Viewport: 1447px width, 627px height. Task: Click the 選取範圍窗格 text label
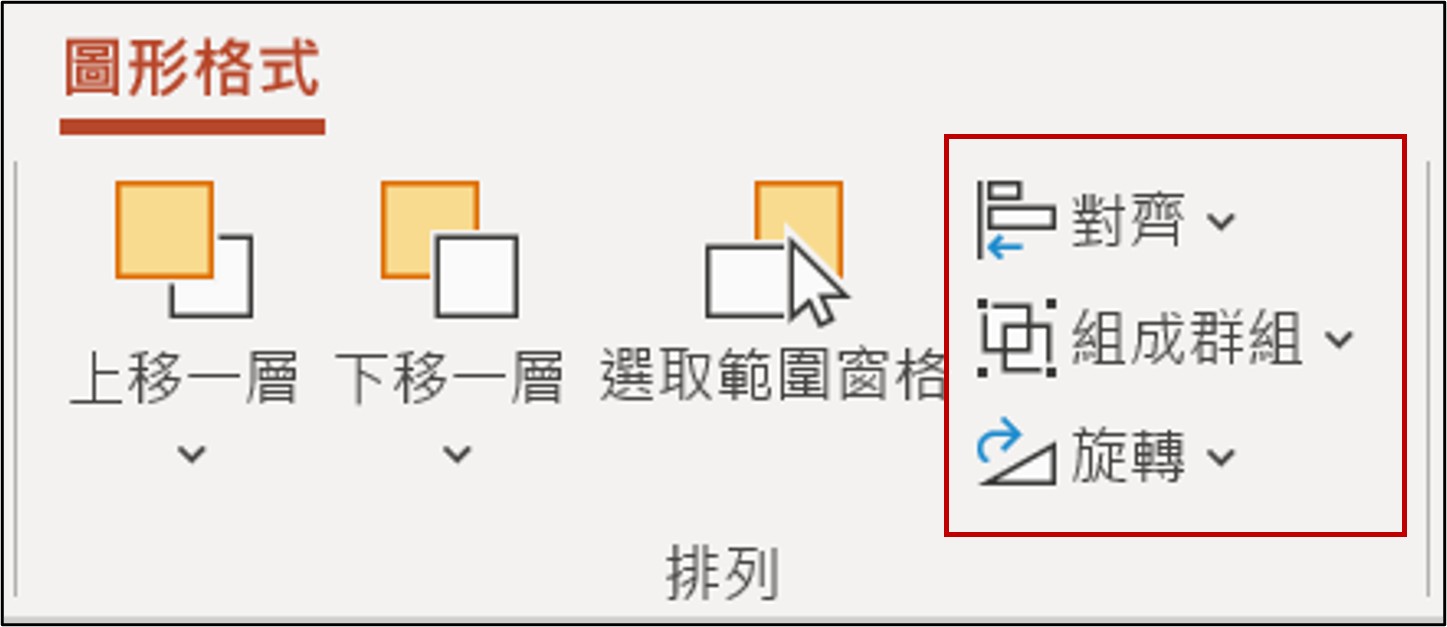click(773, 377)
